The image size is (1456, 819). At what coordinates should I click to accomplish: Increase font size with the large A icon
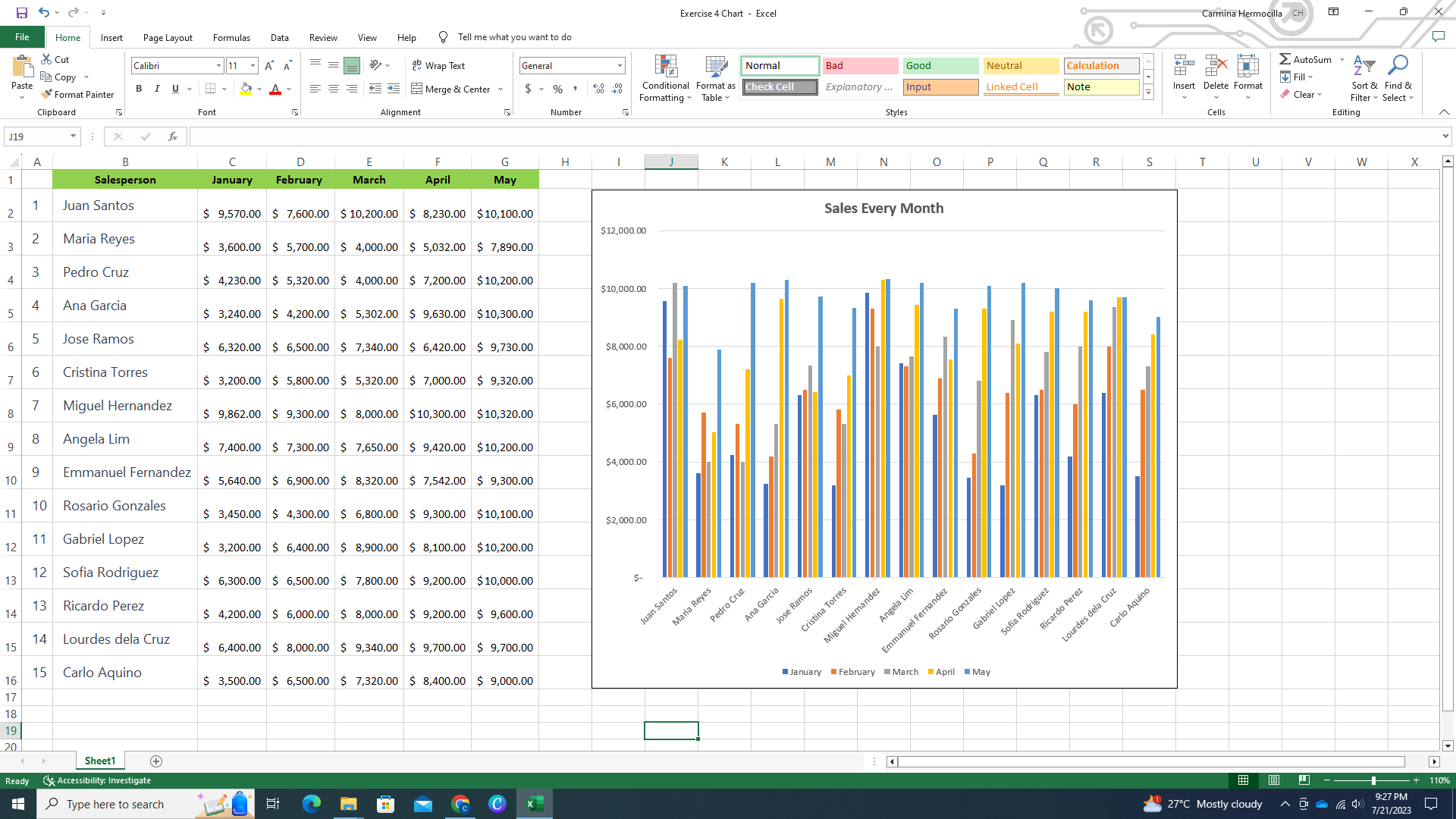point(269,66)
